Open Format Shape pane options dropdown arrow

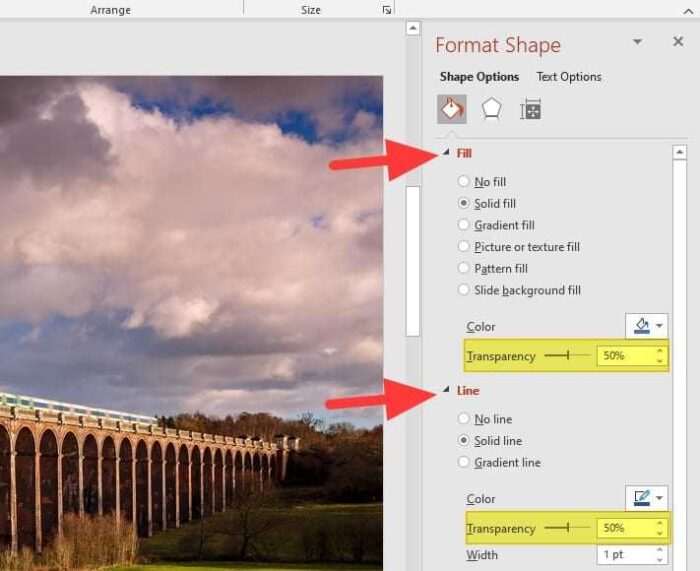638,42
